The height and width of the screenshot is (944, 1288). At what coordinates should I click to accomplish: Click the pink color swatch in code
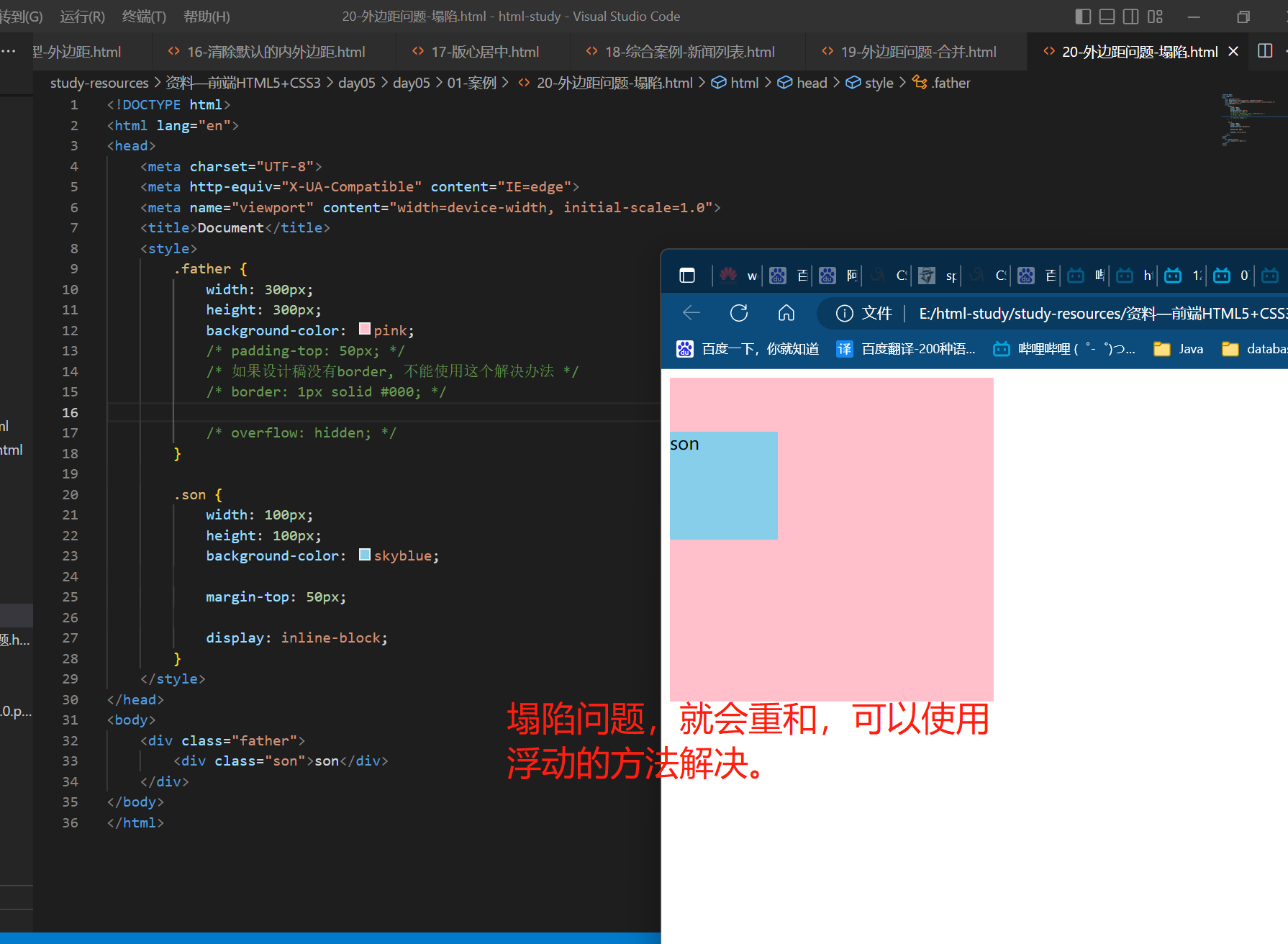365,330
